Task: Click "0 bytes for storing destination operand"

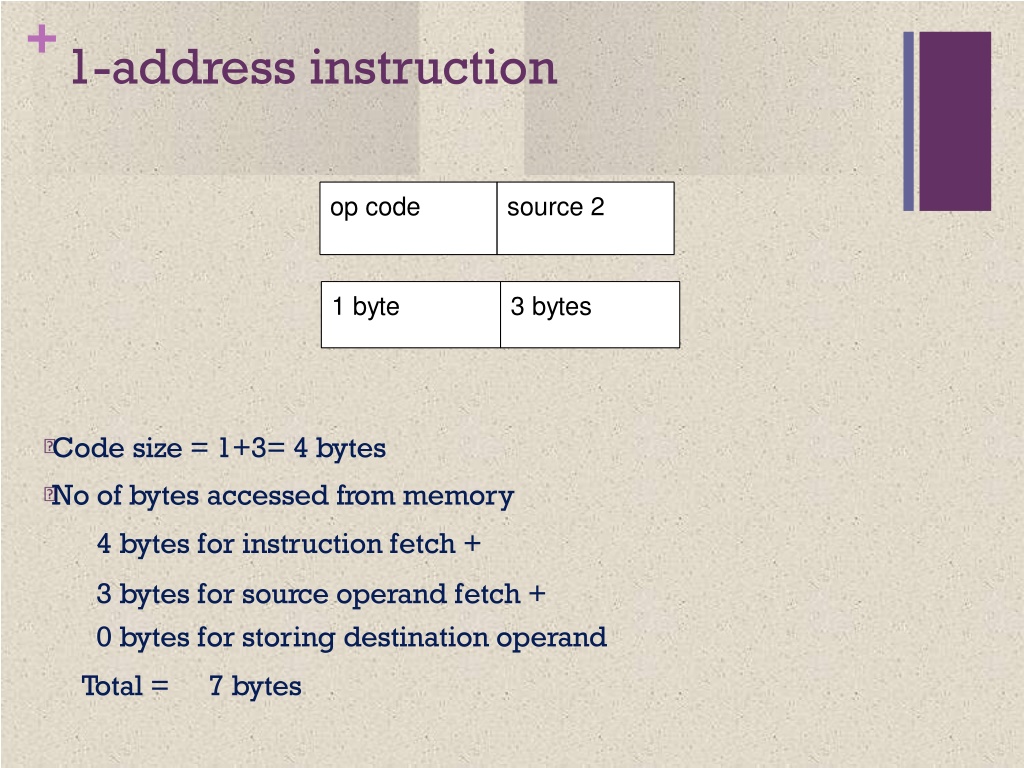Action: [x=351, y=637]
